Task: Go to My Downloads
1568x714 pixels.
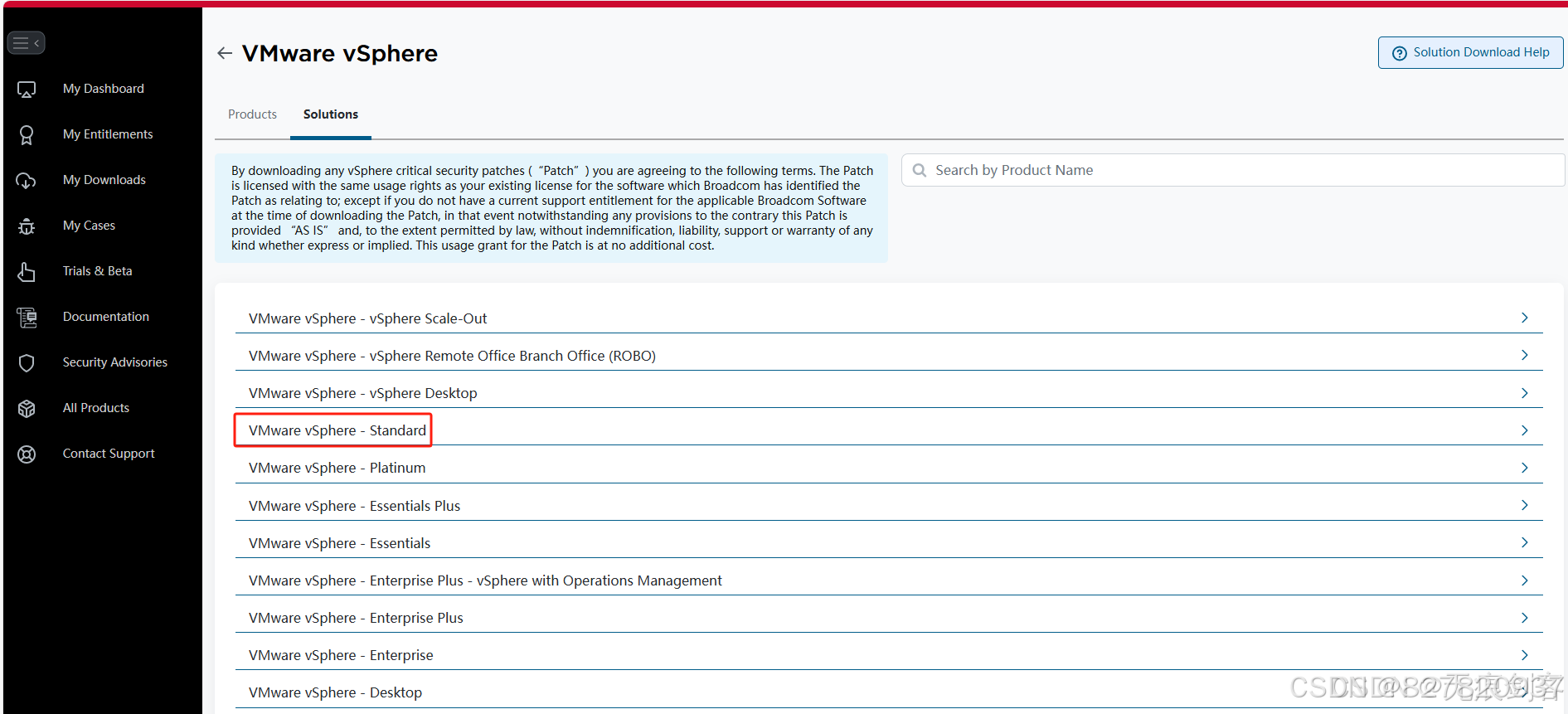Action: point(104,180)
